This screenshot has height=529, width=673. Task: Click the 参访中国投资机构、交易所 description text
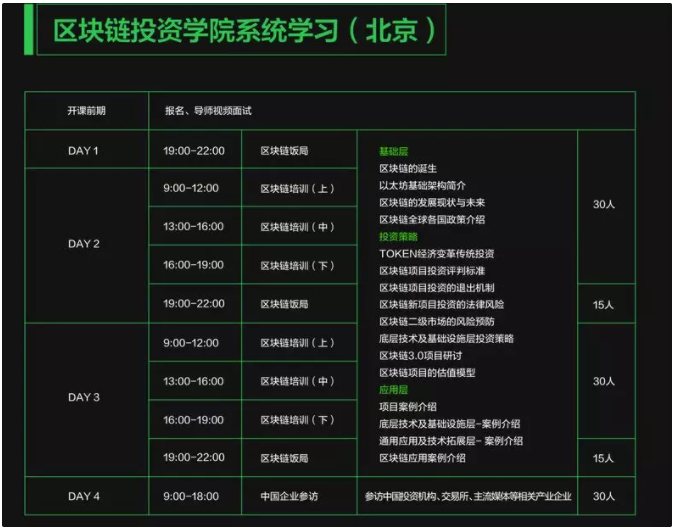pos(468,496)
